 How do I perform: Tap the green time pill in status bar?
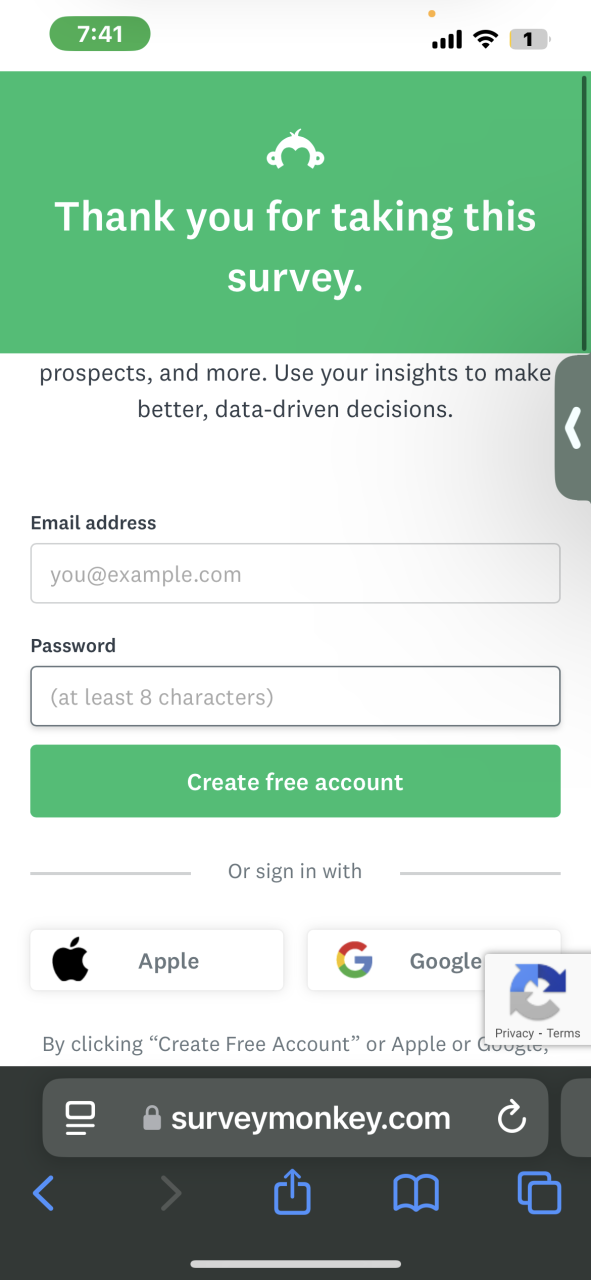coord(100,34)
